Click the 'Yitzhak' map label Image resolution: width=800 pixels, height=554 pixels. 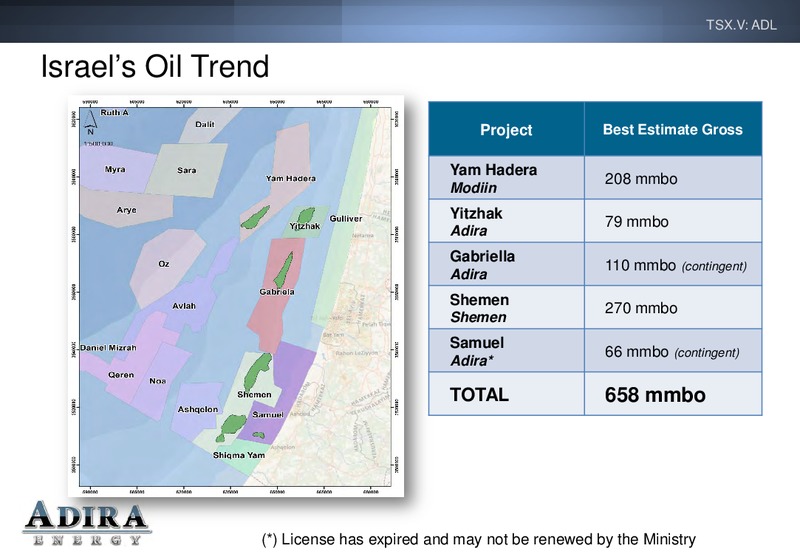305,226
